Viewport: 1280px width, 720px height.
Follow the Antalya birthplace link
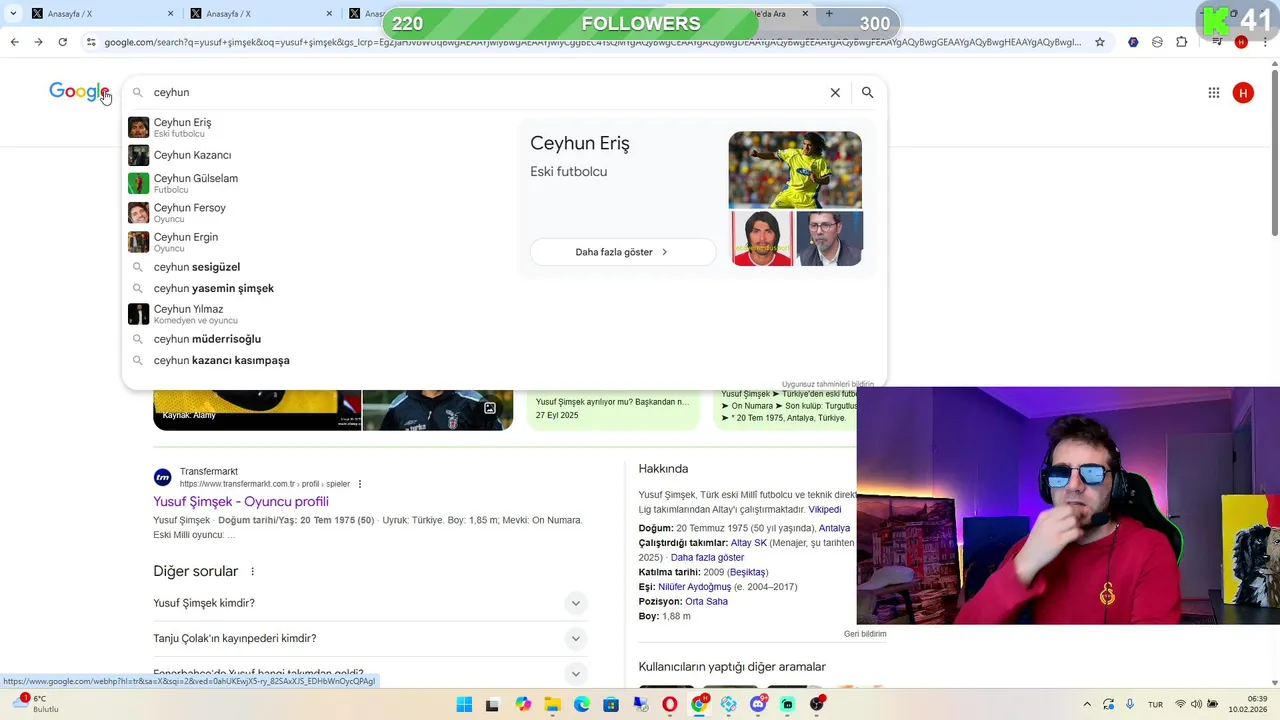834,528
